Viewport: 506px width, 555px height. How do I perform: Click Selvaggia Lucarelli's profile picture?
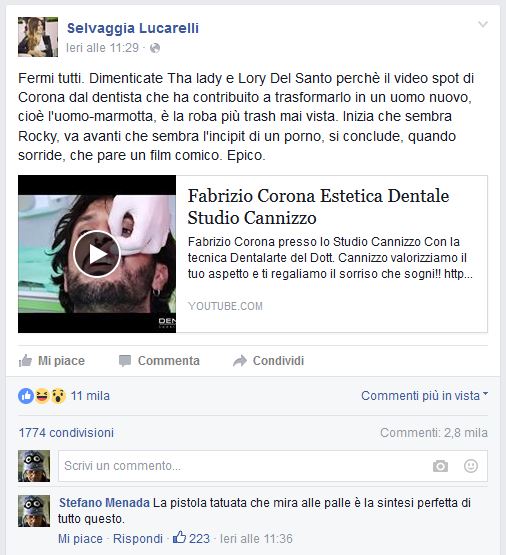click(38, 37)
